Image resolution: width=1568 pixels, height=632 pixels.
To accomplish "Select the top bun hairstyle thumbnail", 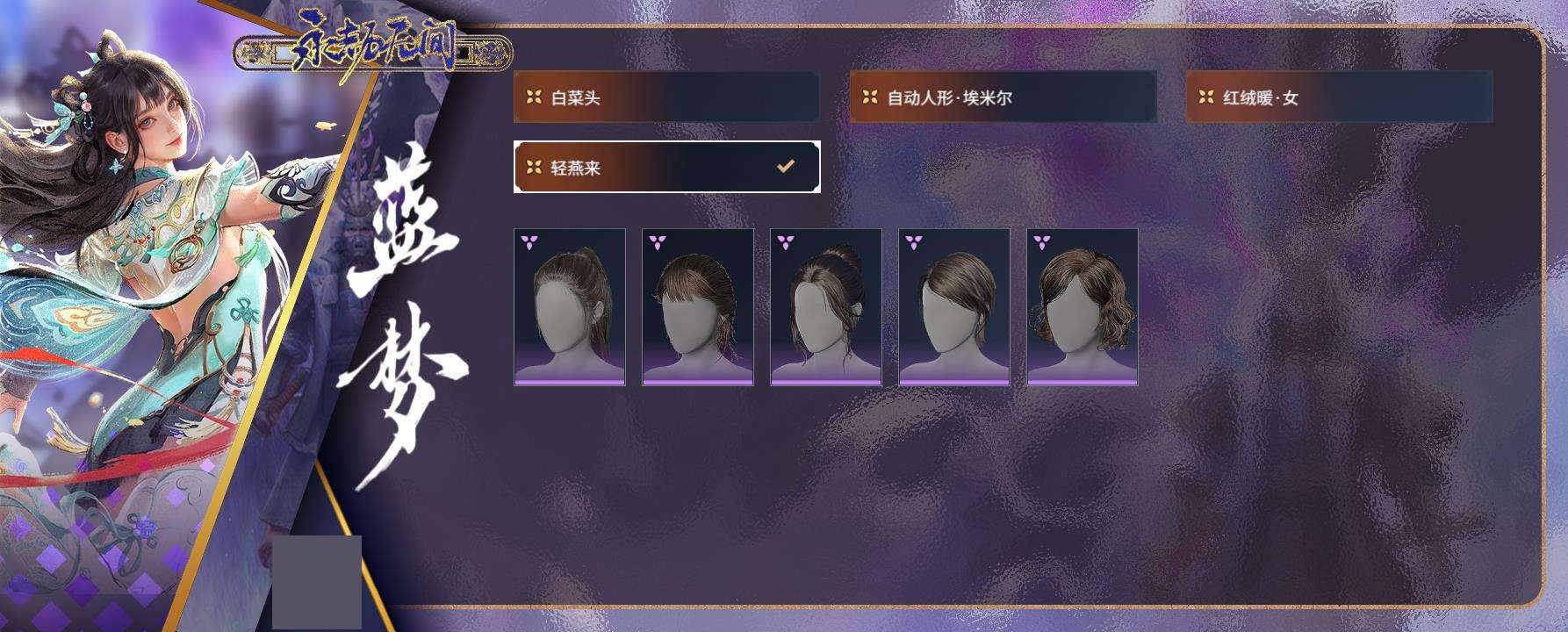I will (x=826, y=307).
